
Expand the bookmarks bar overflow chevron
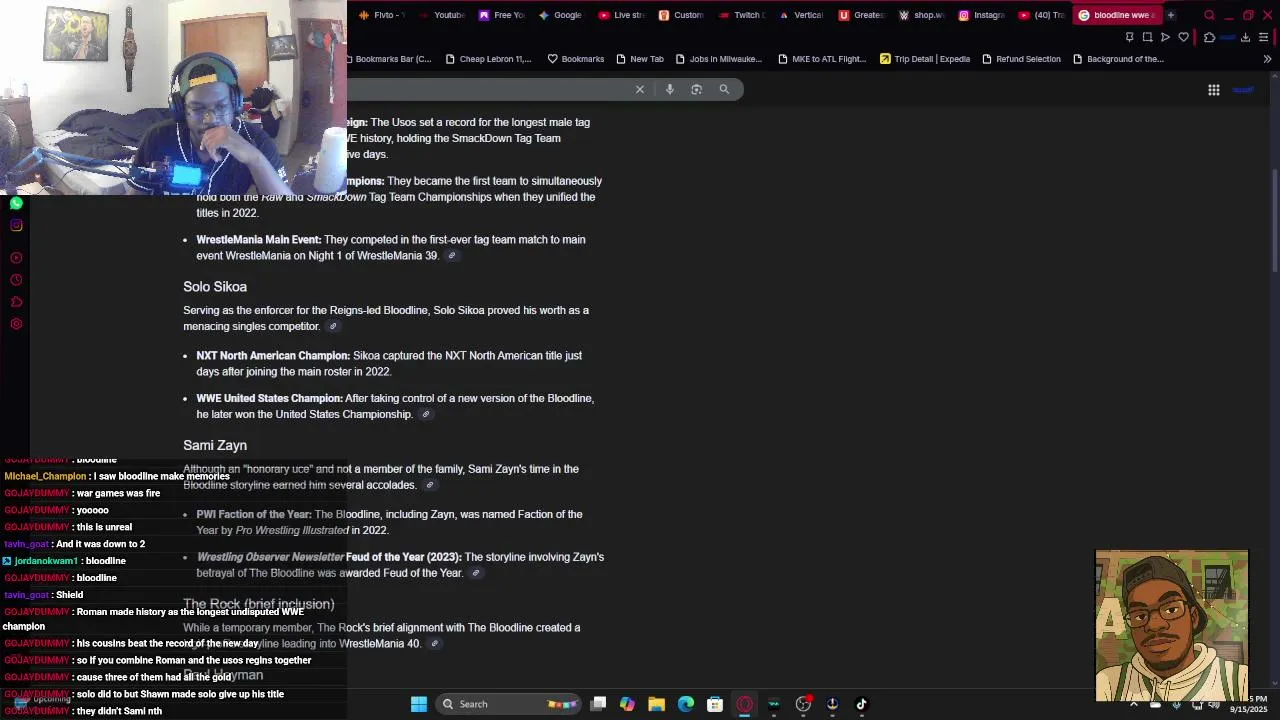[1267, 59]
